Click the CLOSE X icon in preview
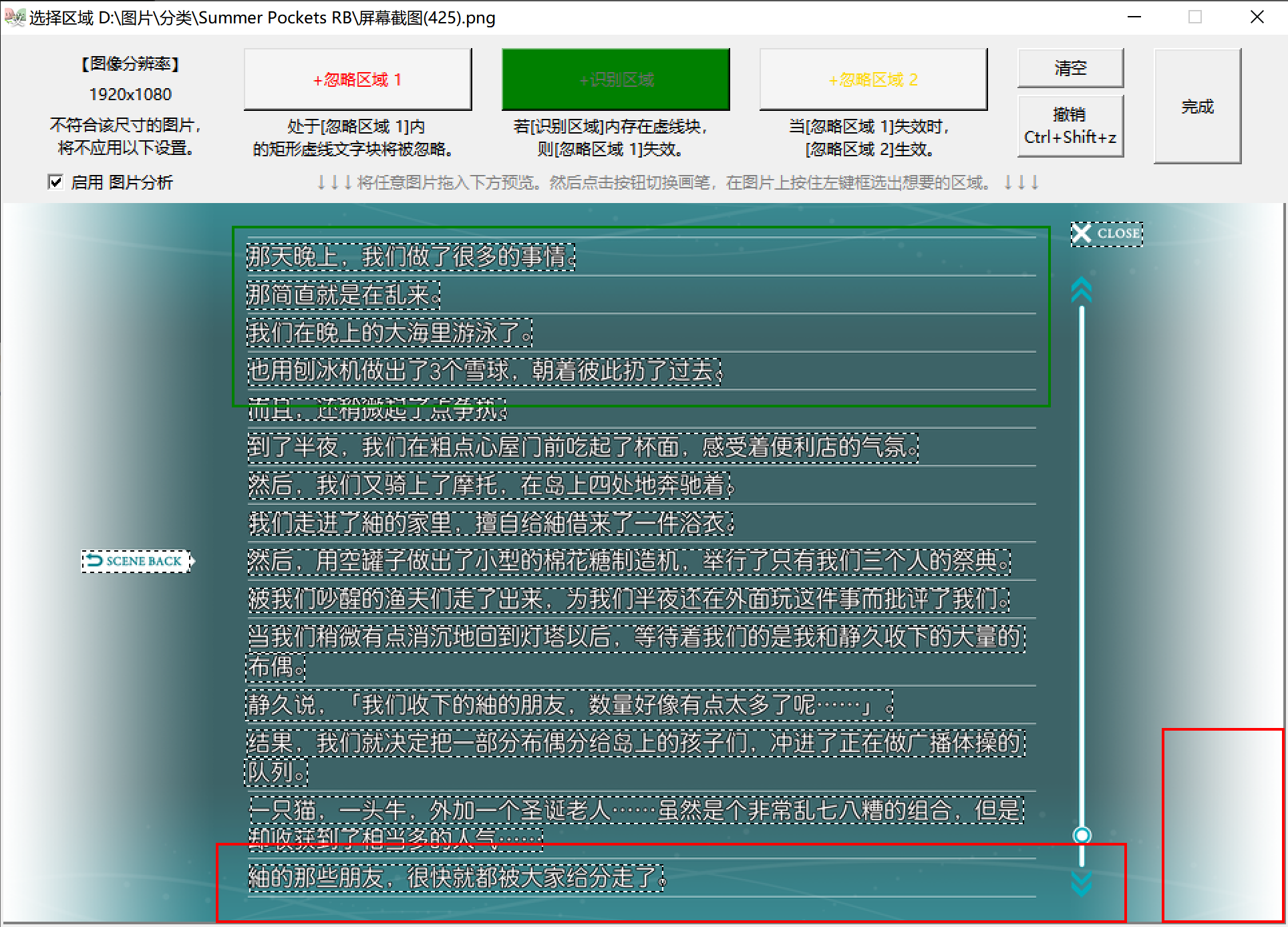Screen dimensions: 1288x927 pos(1082,233)
